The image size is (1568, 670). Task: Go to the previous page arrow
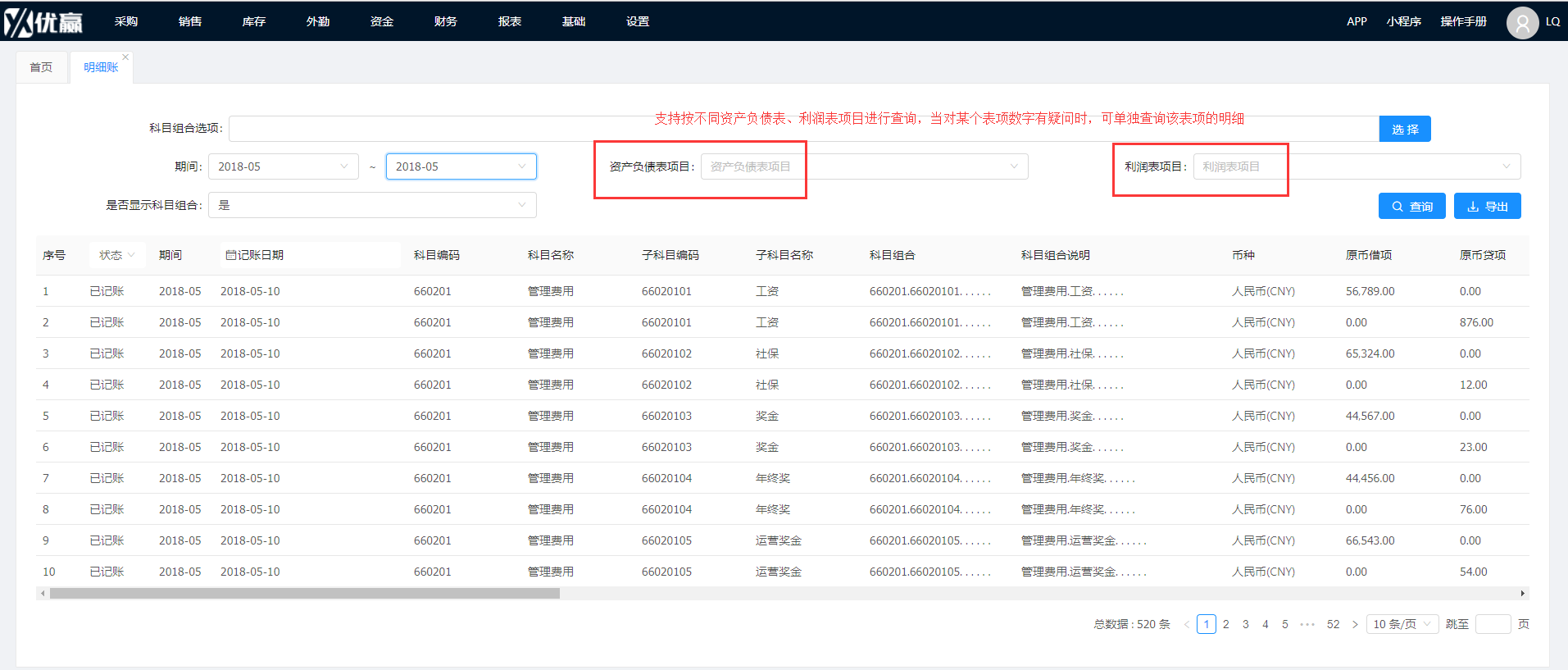coord(1186,624)
